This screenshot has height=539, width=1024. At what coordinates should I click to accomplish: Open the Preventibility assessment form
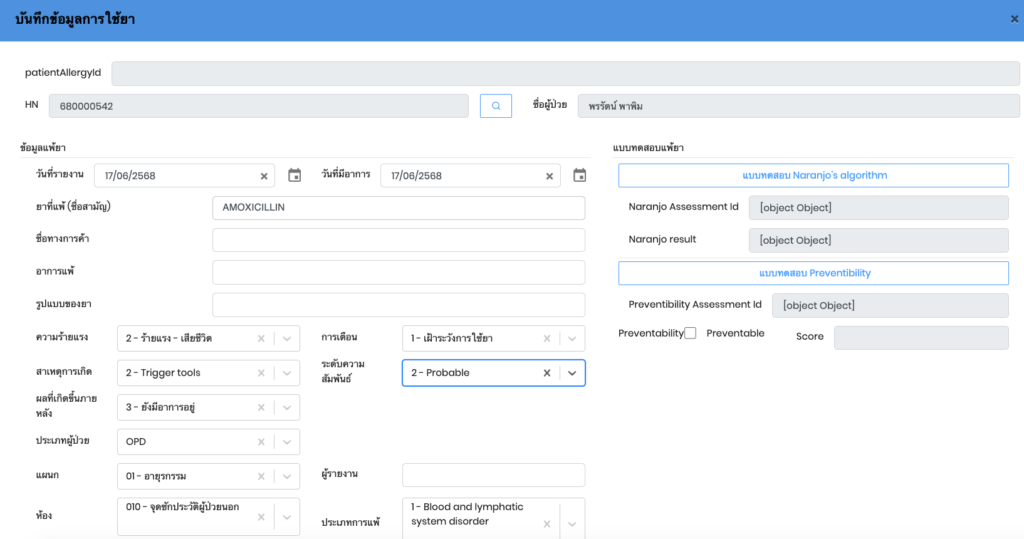pos(813,273)
